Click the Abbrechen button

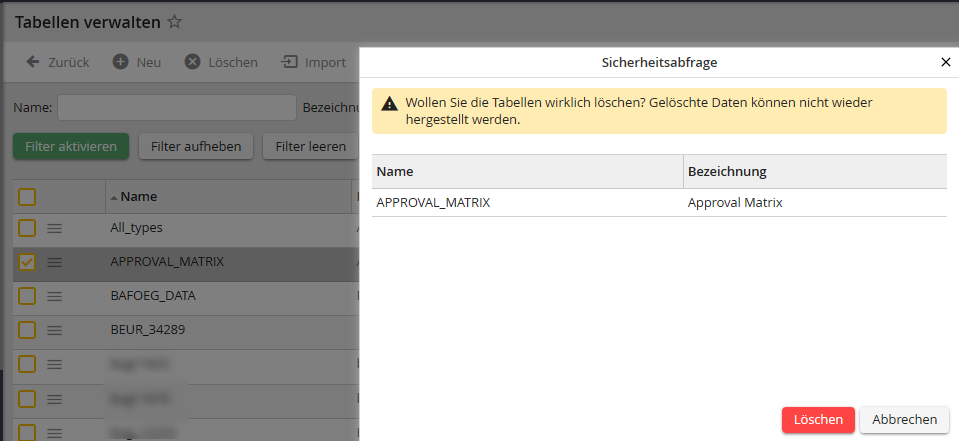coord(904,420)
